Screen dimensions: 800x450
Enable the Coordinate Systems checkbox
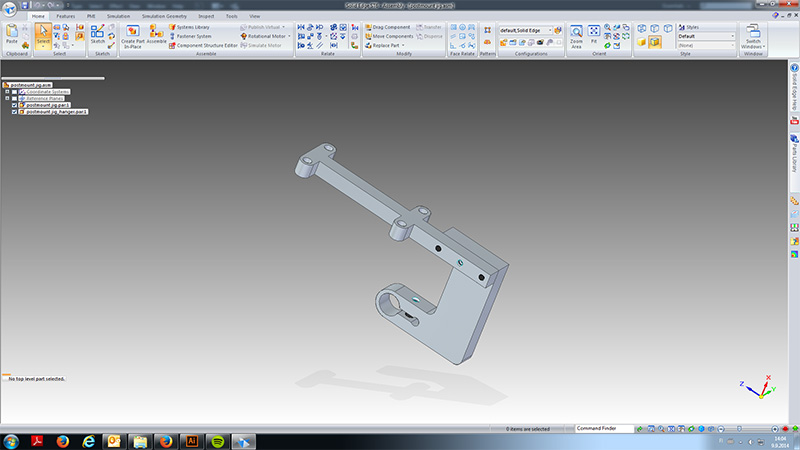pyautogui.click(x=14, y=92)
